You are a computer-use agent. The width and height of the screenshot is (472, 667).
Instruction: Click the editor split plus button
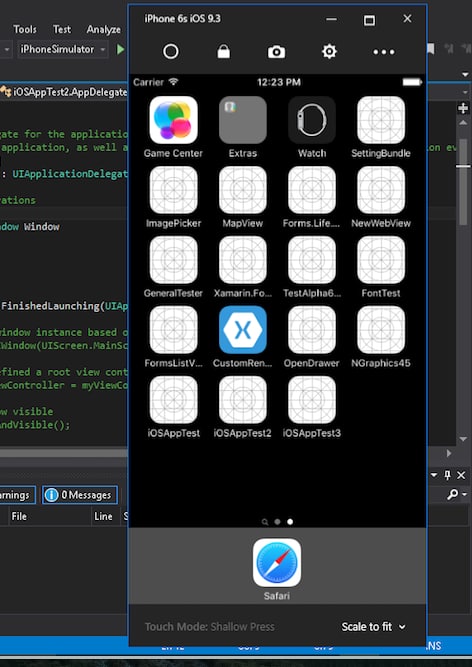(463, 108)
